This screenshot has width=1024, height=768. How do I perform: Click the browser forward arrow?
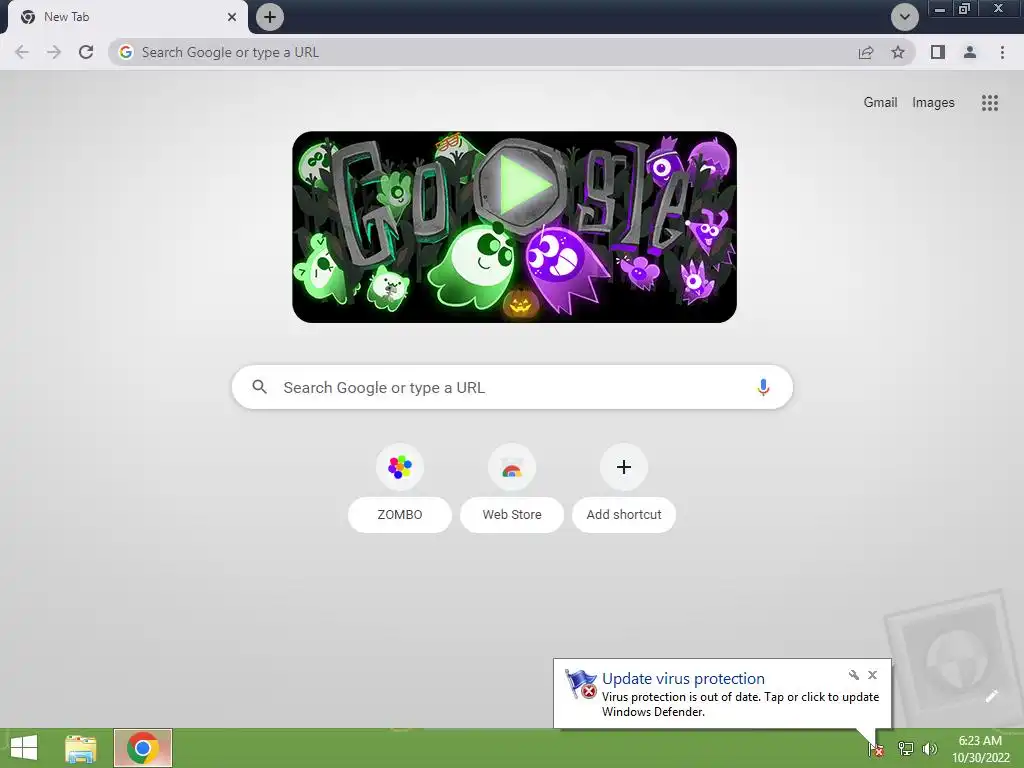54,52
